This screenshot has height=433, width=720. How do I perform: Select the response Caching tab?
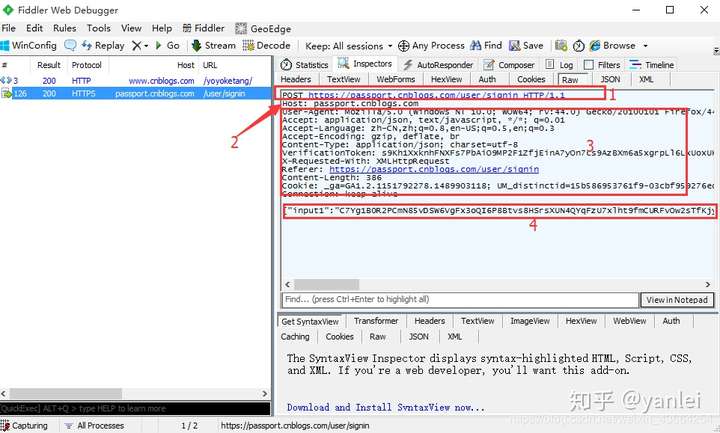pyautogui.click(x=295, y=337)
